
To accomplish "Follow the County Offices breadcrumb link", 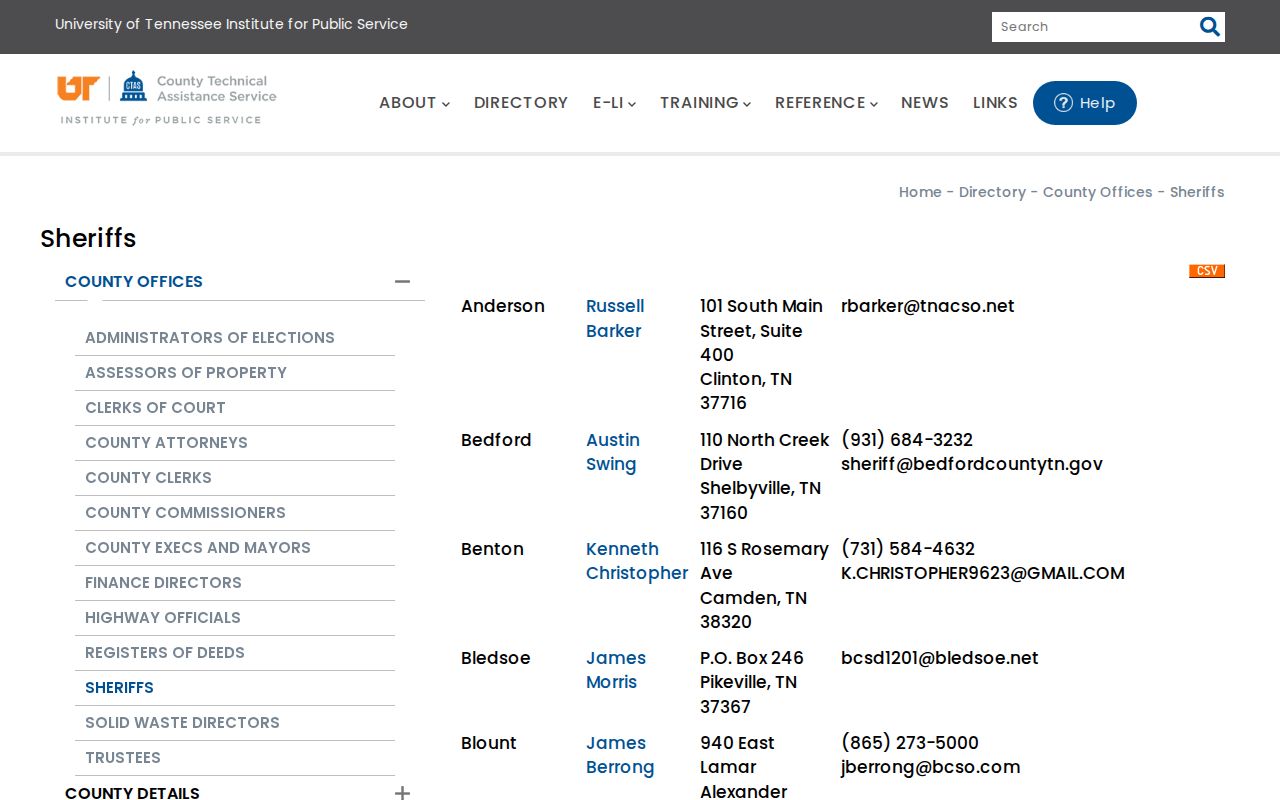I will point(1098,192).
